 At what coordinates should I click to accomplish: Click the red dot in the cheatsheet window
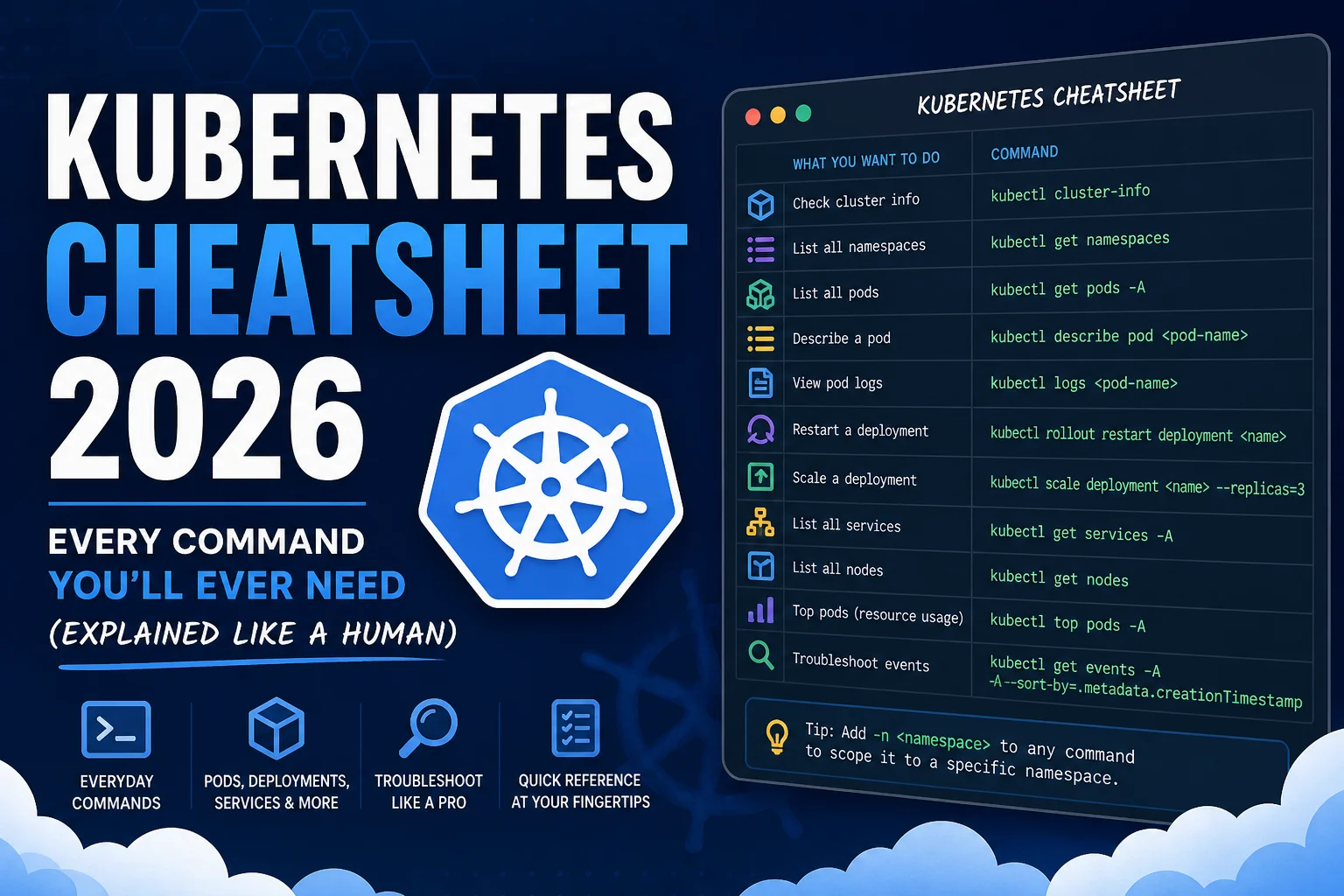[x=752, y=117]
